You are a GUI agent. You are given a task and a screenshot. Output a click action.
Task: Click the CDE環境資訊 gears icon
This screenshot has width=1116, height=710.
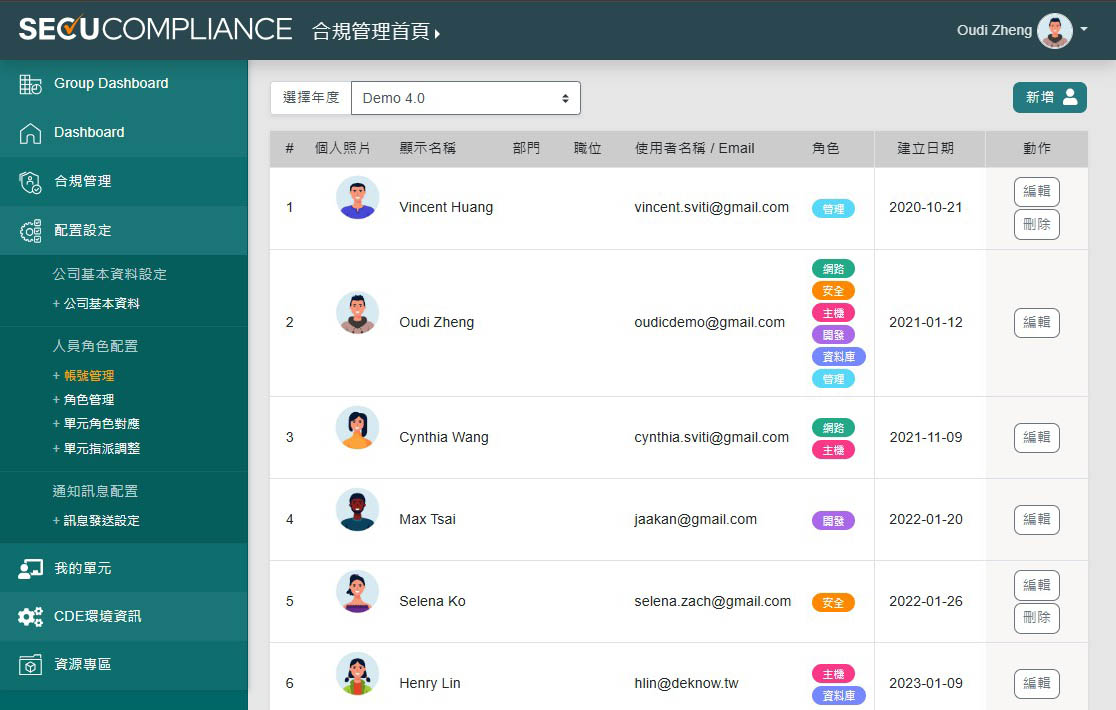[30, 617]
